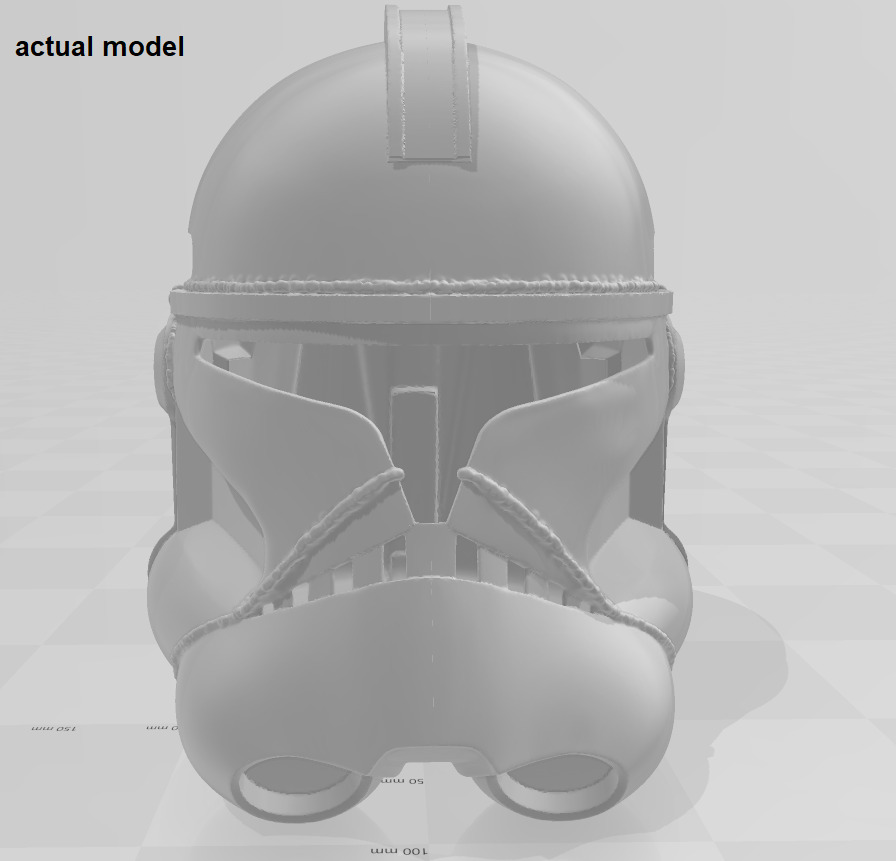The height and width of the screenshot is (861, 896).
Task: Click the mirrored "150 mm" grid label
Action: [54, 728]
